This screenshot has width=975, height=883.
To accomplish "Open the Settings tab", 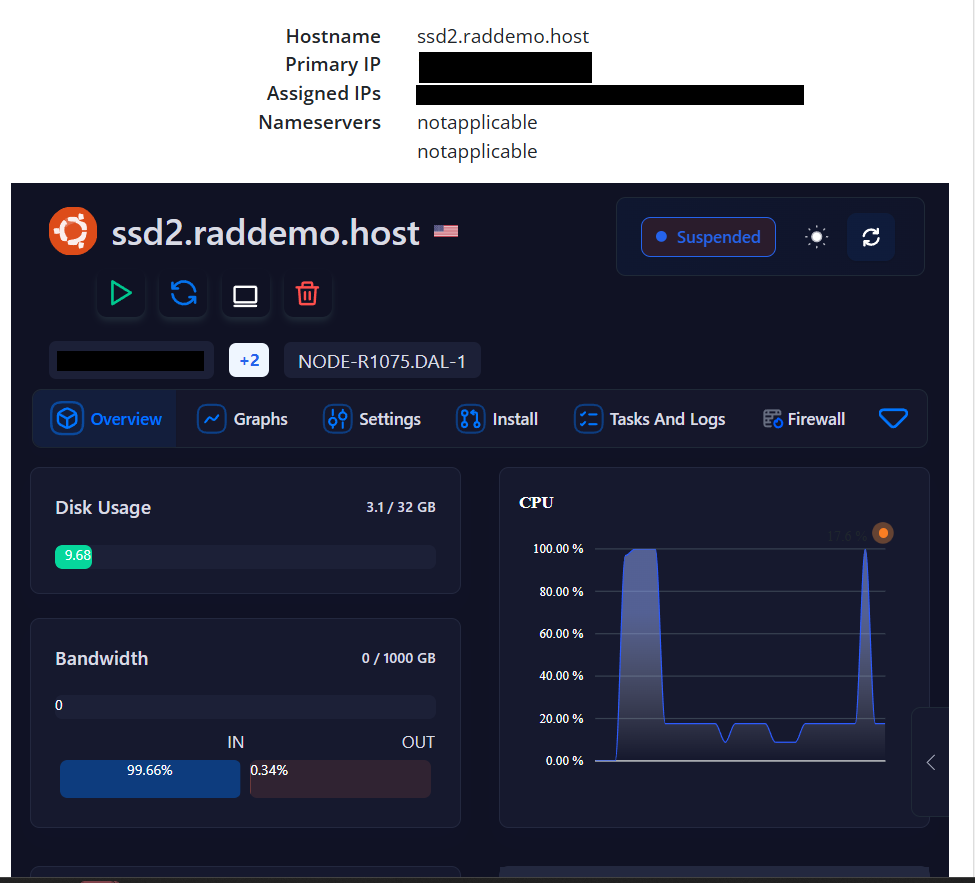I will [x=372, y=419].
